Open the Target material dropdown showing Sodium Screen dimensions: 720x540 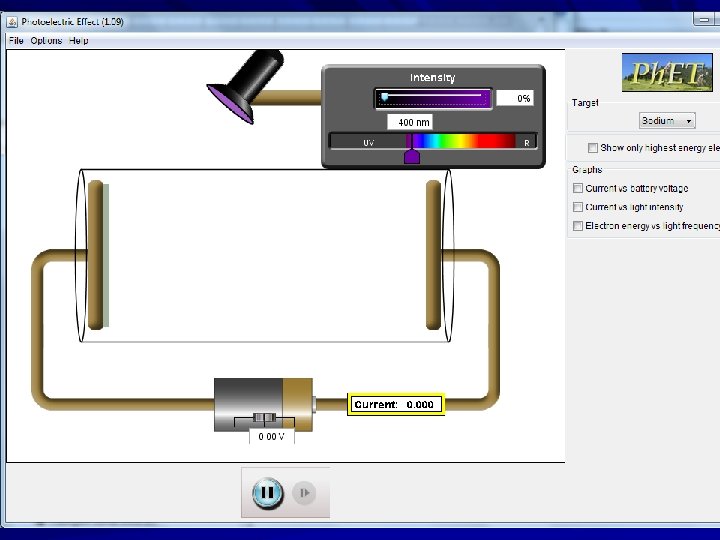667,121
